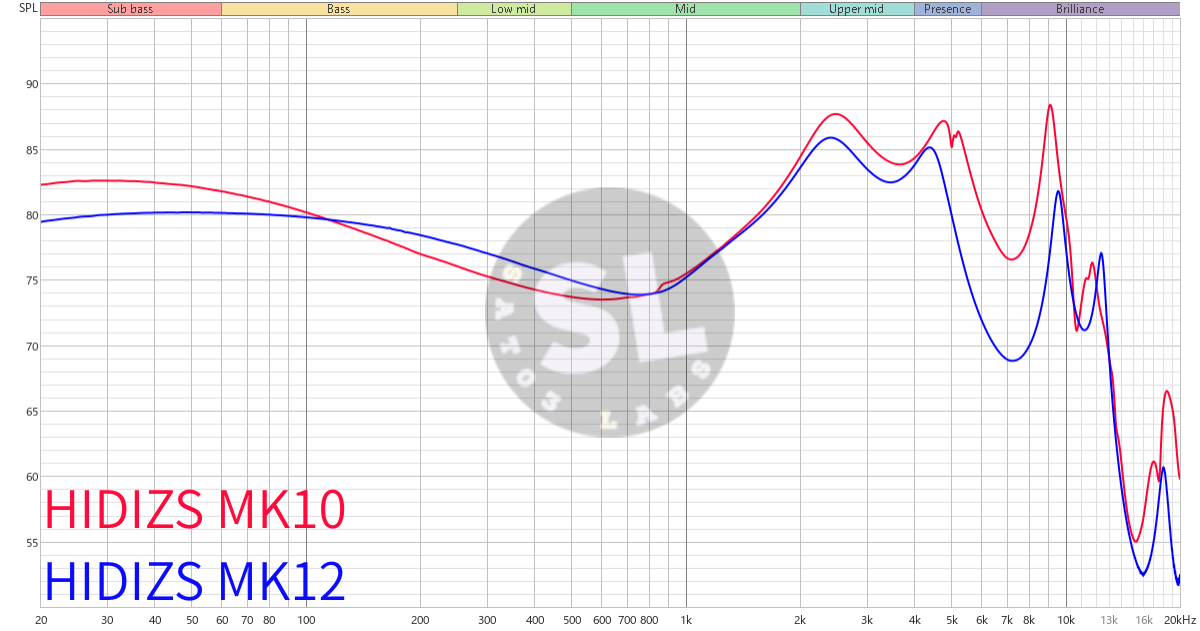
Task: Click the red HIDIZS MK10 legend label
Action: coord(196,511)
